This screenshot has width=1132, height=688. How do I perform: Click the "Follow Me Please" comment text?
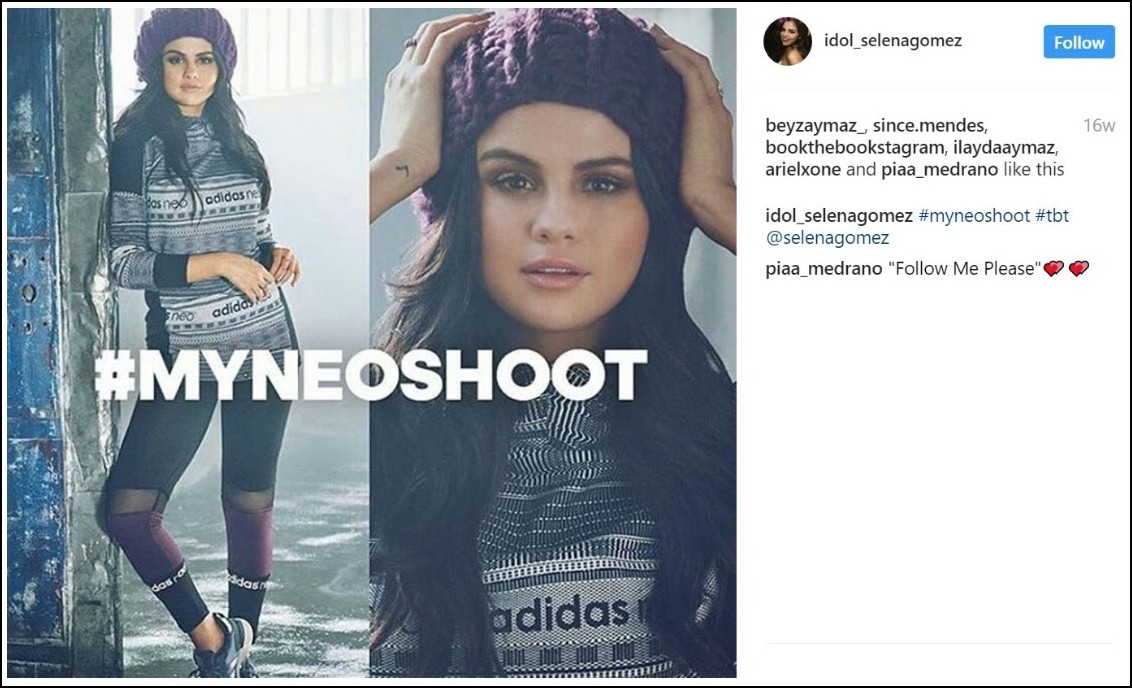coord(965,269)
